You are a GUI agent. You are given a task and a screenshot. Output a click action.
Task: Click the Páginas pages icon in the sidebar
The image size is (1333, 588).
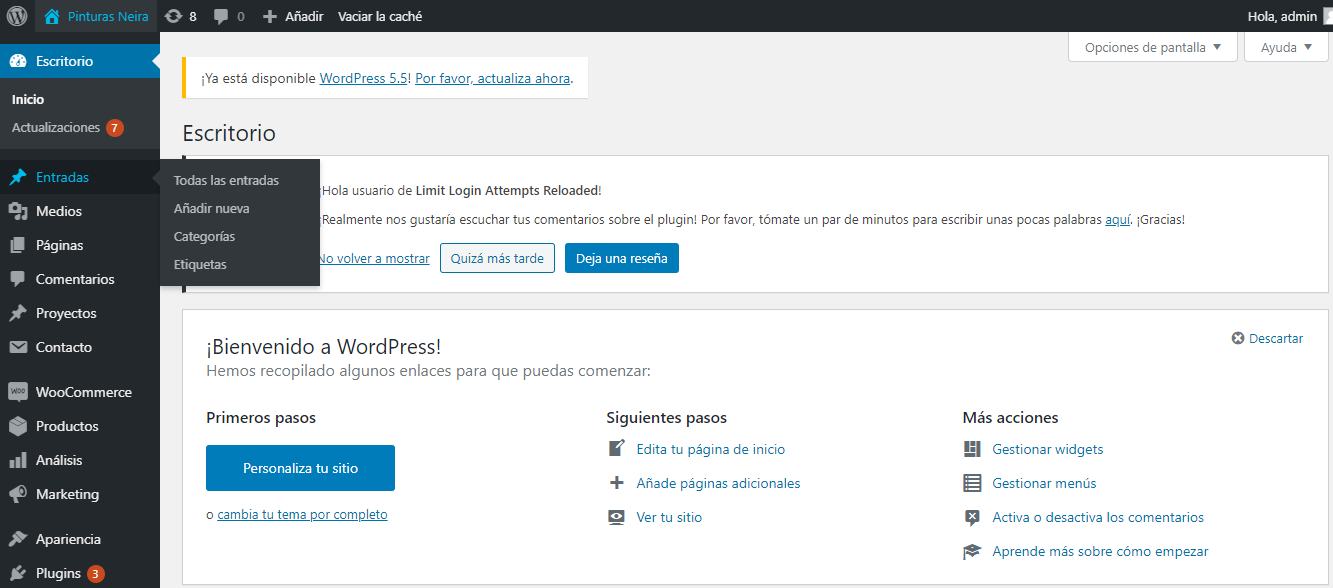click(18, 245)
